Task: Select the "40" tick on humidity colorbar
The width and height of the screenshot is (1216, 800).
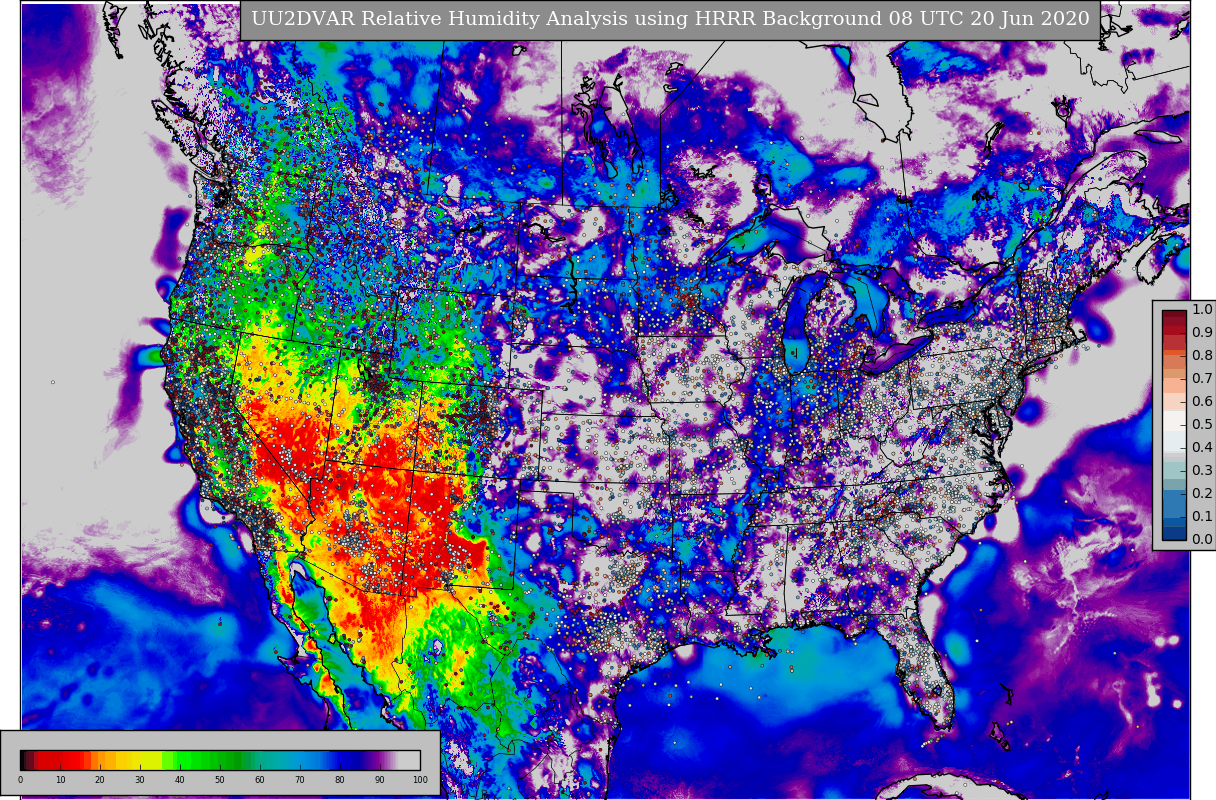Action: click(x=180, y=780)
